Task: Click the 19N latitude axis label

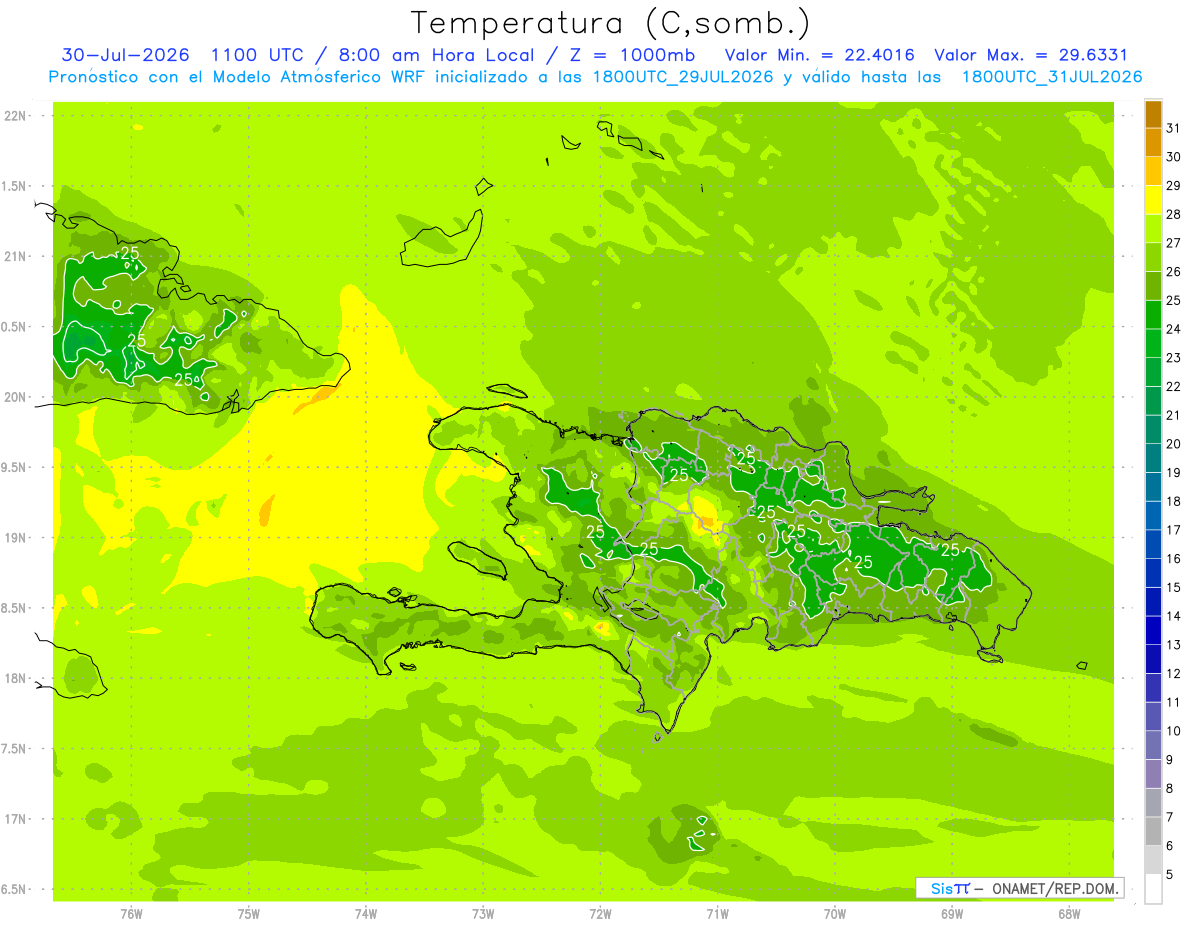Action: [16, 538]
